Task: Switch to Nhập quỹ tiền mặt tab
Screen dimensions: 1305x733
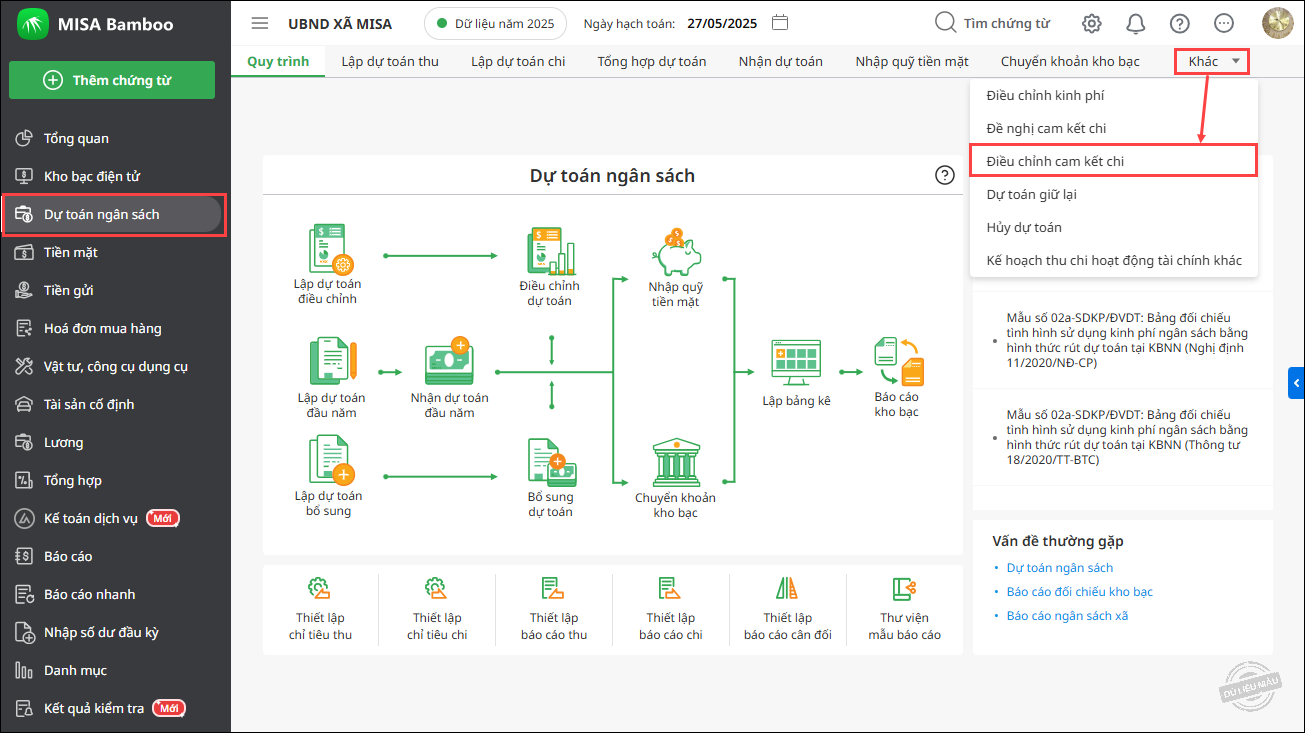Action: 912,61
